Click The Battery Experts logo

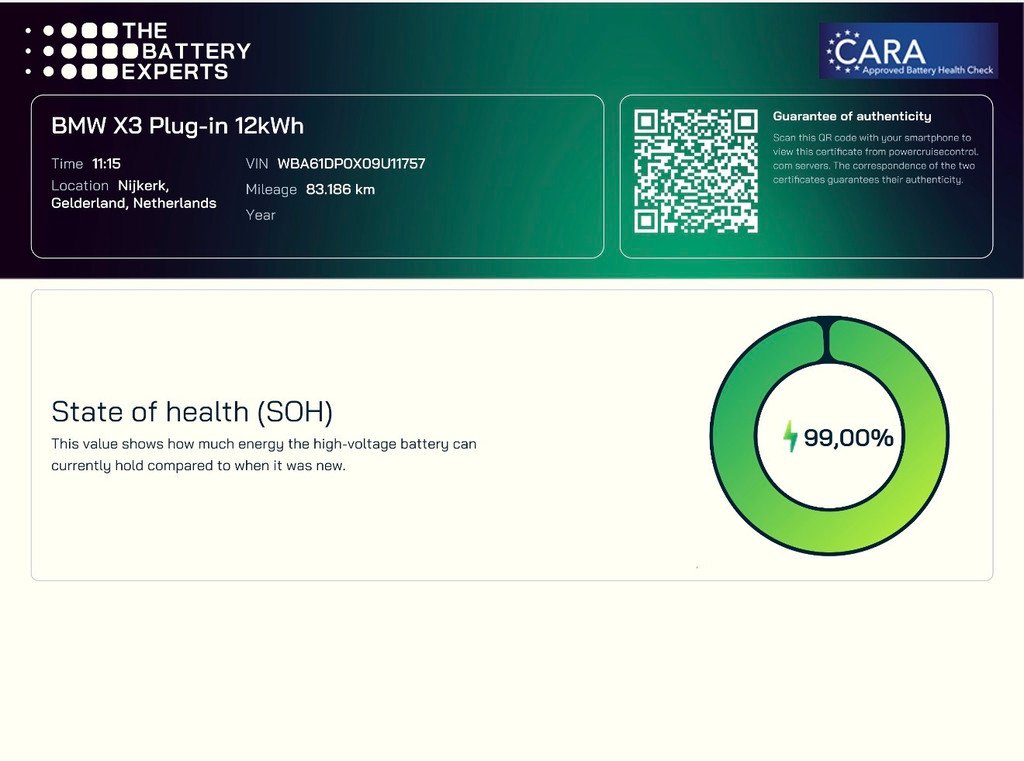pos(138,51)
